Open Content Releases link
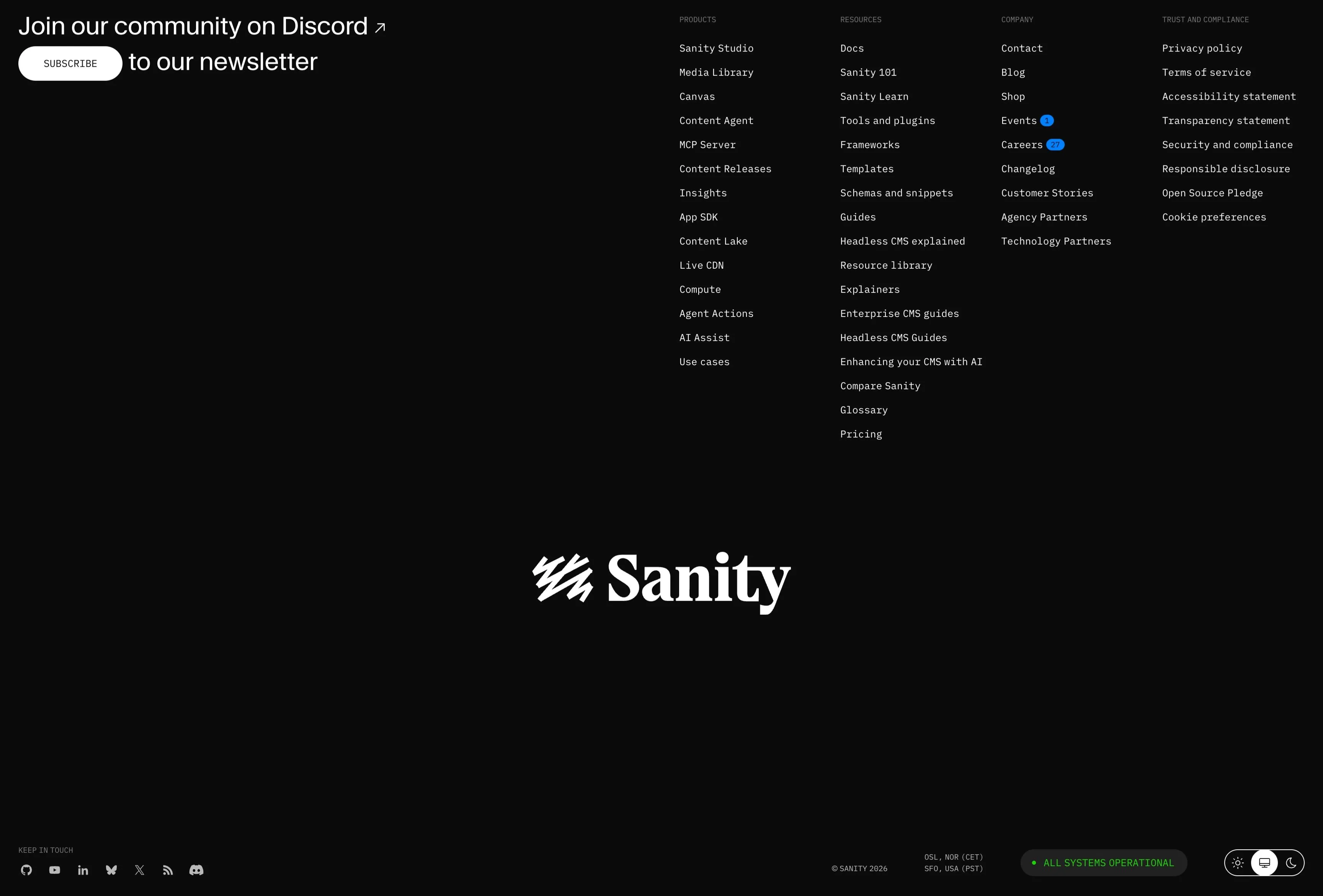 (x=725, y=169)
